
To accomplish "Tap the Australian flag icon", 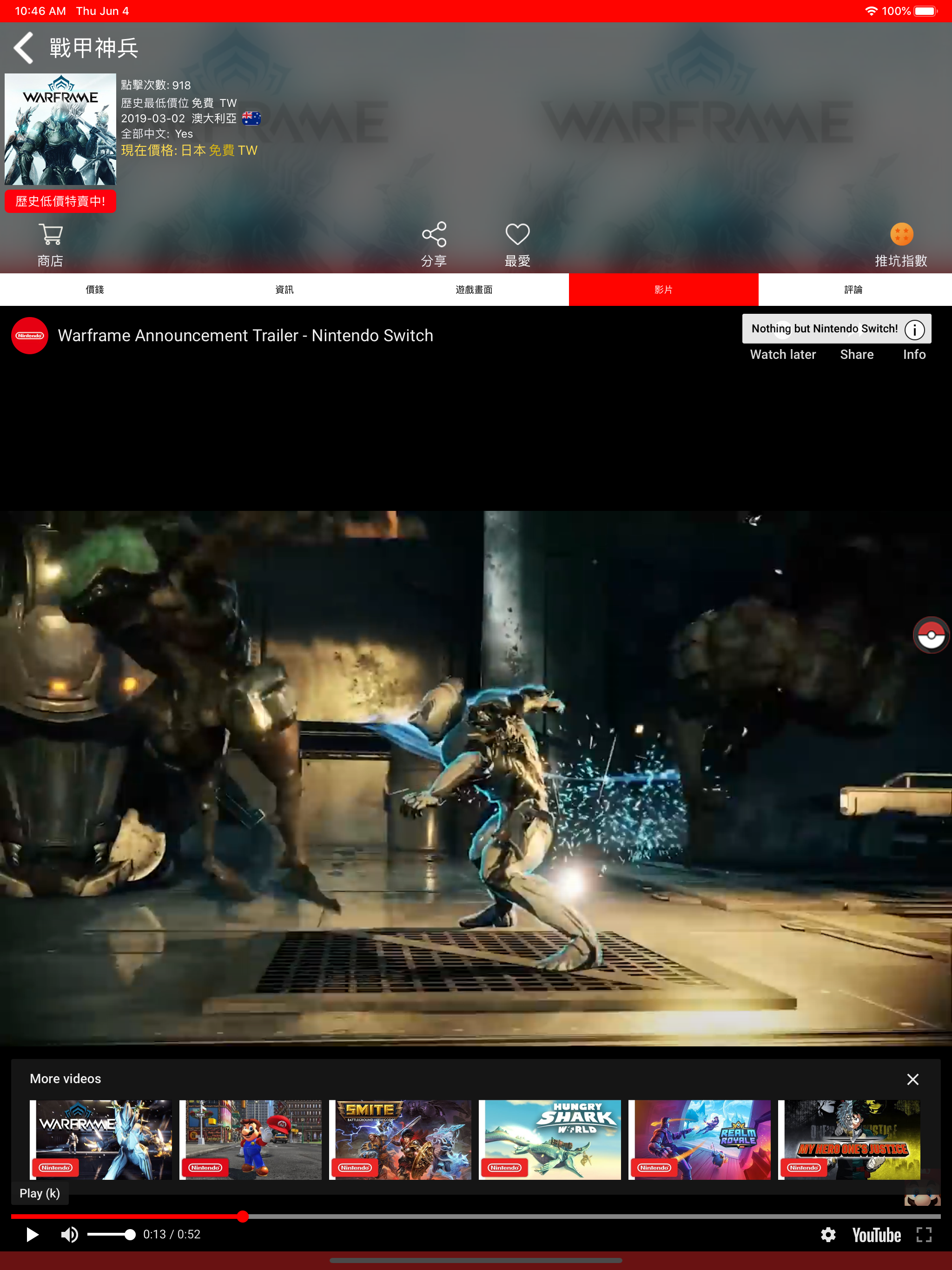I will coord(251,118).
